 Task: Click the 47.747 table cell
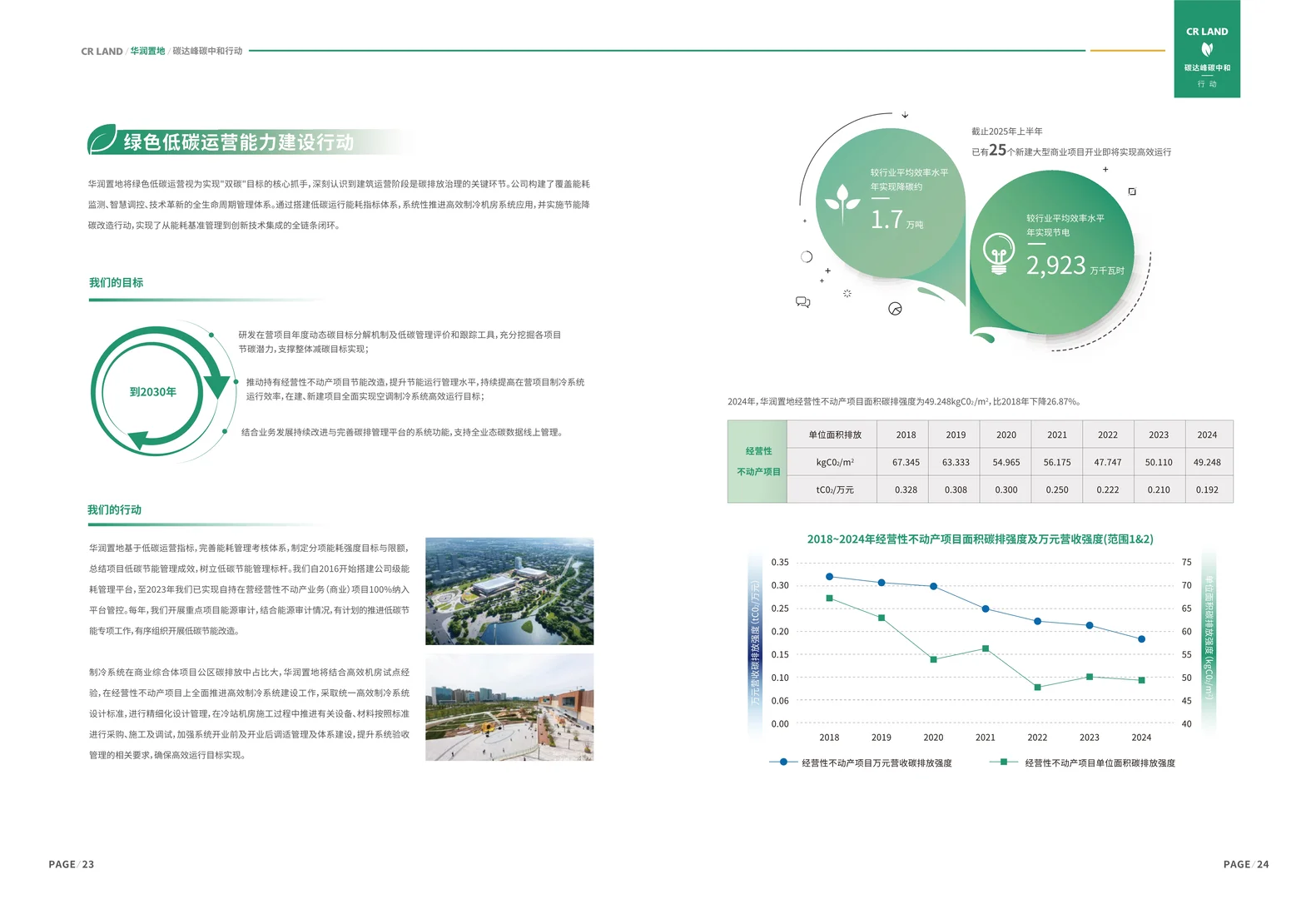1108,462
